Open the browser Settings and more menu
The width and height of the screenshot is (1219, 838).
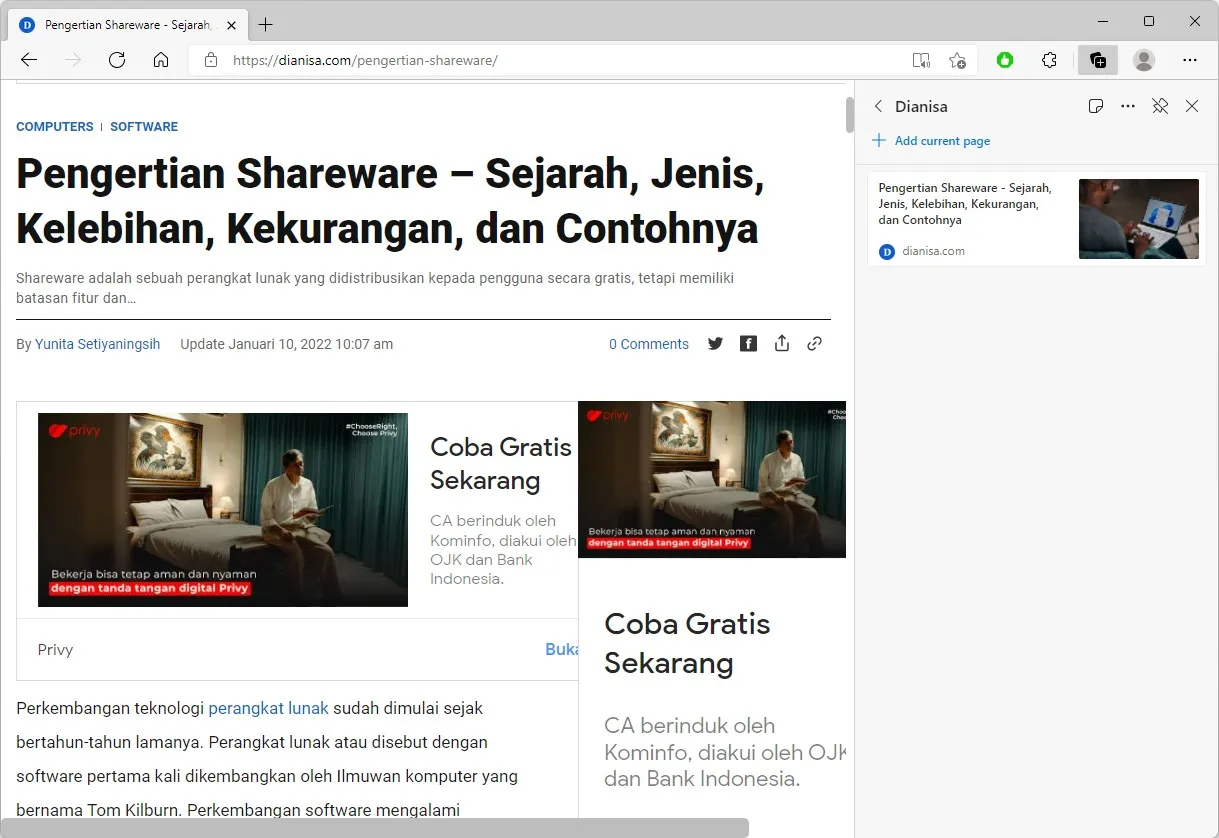(x=1190, y=60)
